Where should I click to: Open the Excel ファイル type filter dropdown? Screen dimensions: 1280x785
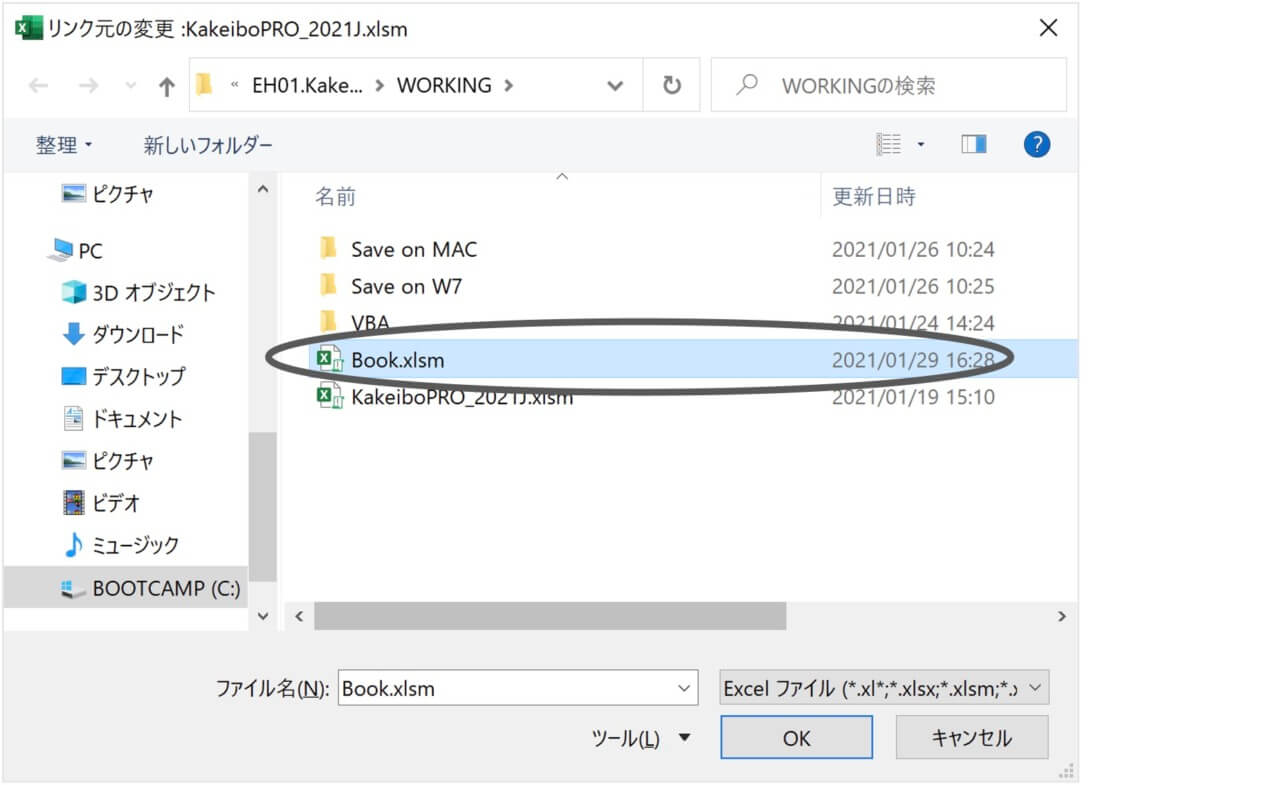click(884, 688)
